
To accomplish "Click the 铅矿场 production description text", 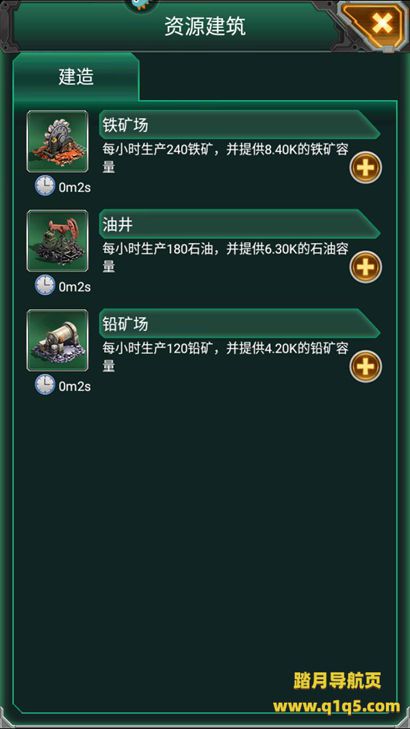I will (x=225, y=357).
